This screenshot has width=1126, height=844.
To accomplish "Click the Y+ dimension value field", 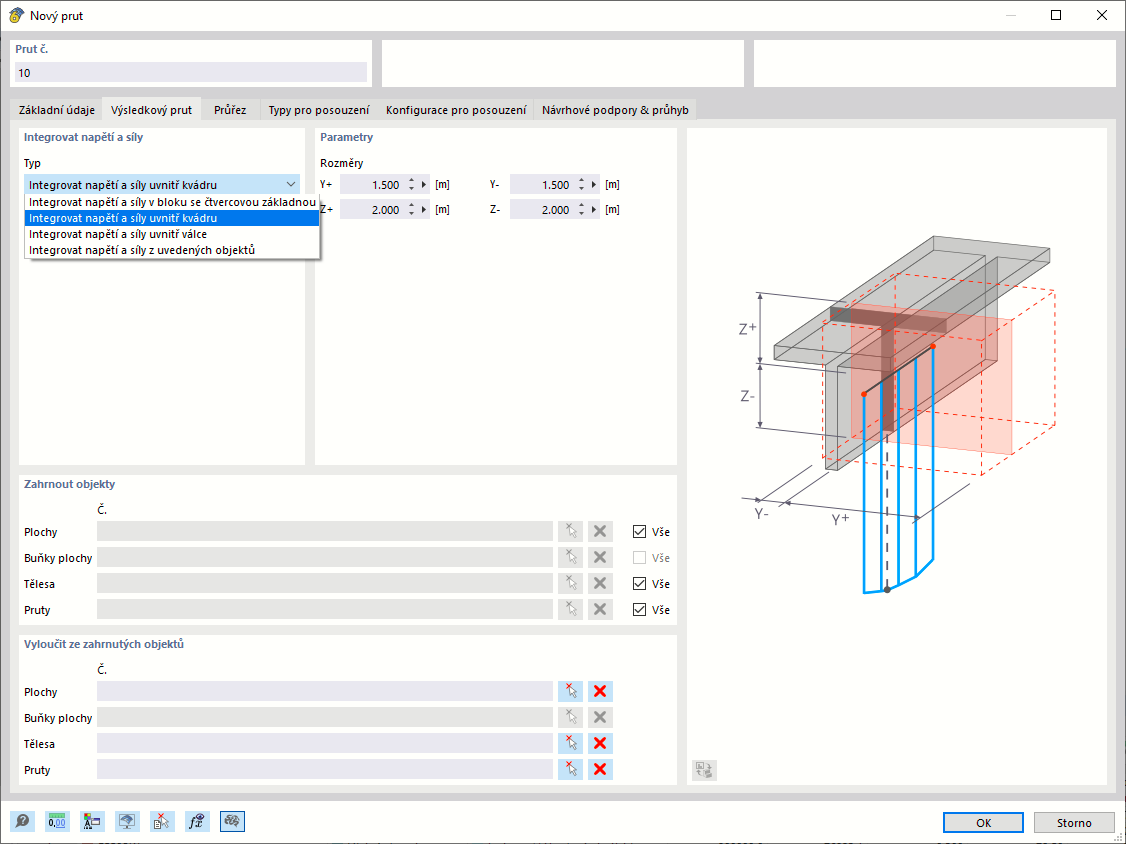I will pyautogui.click(x=373, y=185).
